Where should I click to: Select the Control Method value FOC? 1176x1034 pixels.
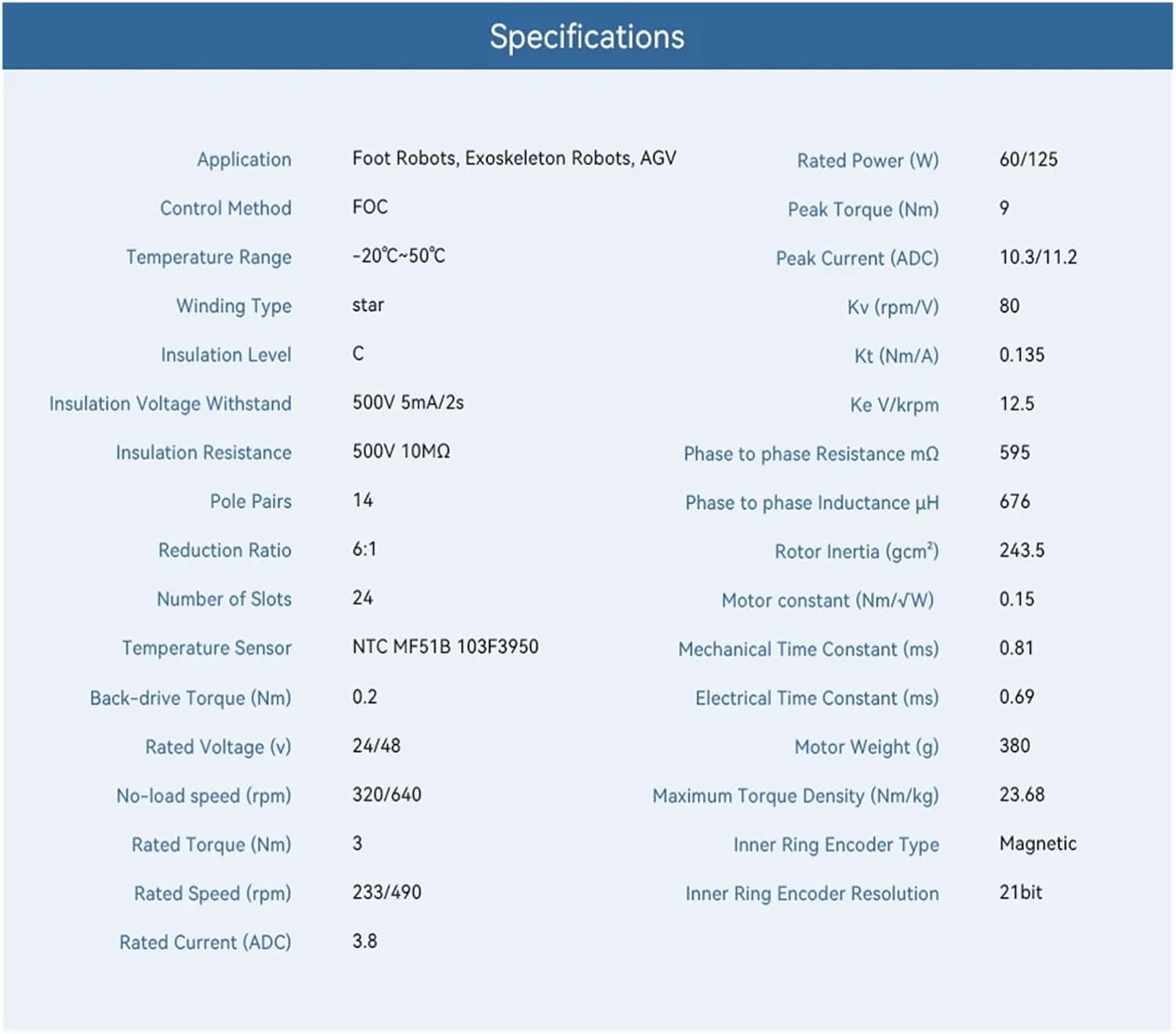pos(370,207)
